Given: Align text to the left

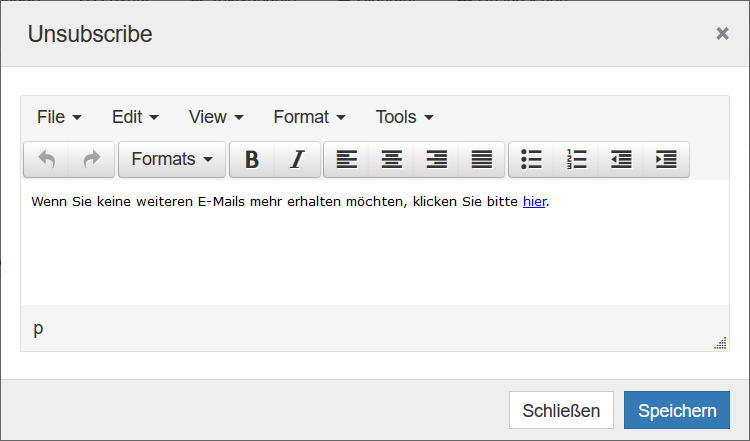Looking at the screenshot, I should coord(347,159).
